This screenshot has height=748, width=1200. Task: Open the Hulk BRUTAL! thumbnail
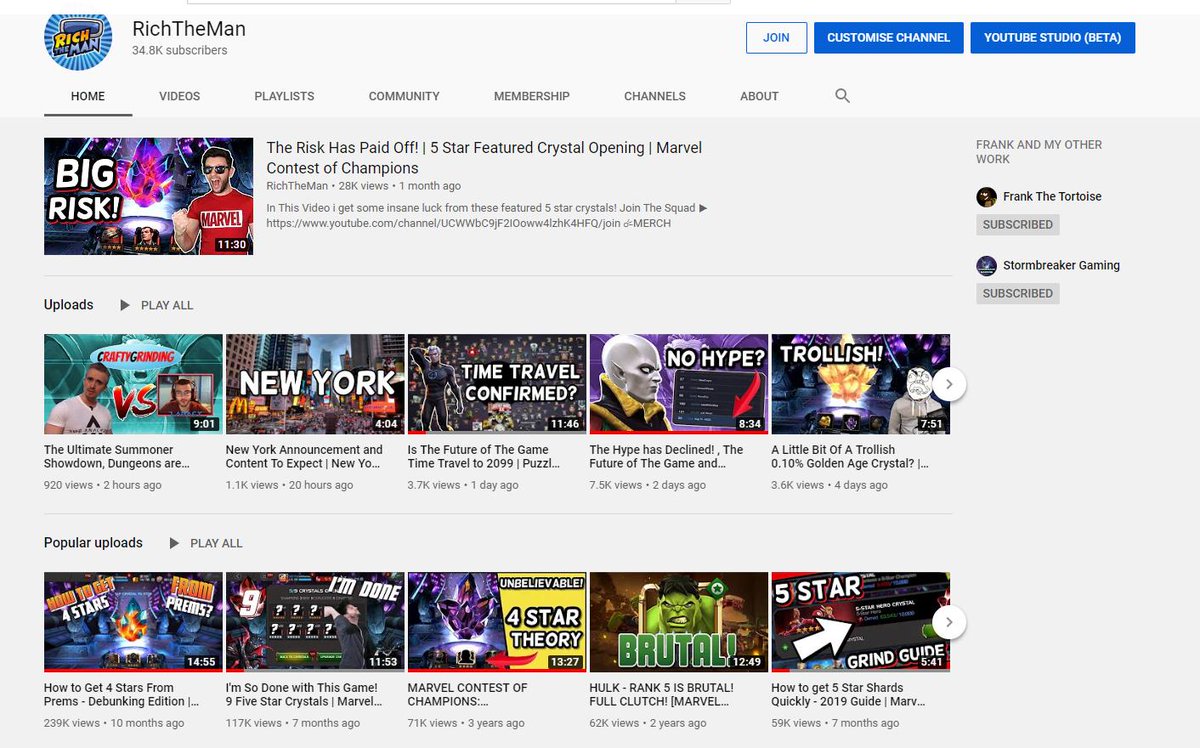coord(679,622)
